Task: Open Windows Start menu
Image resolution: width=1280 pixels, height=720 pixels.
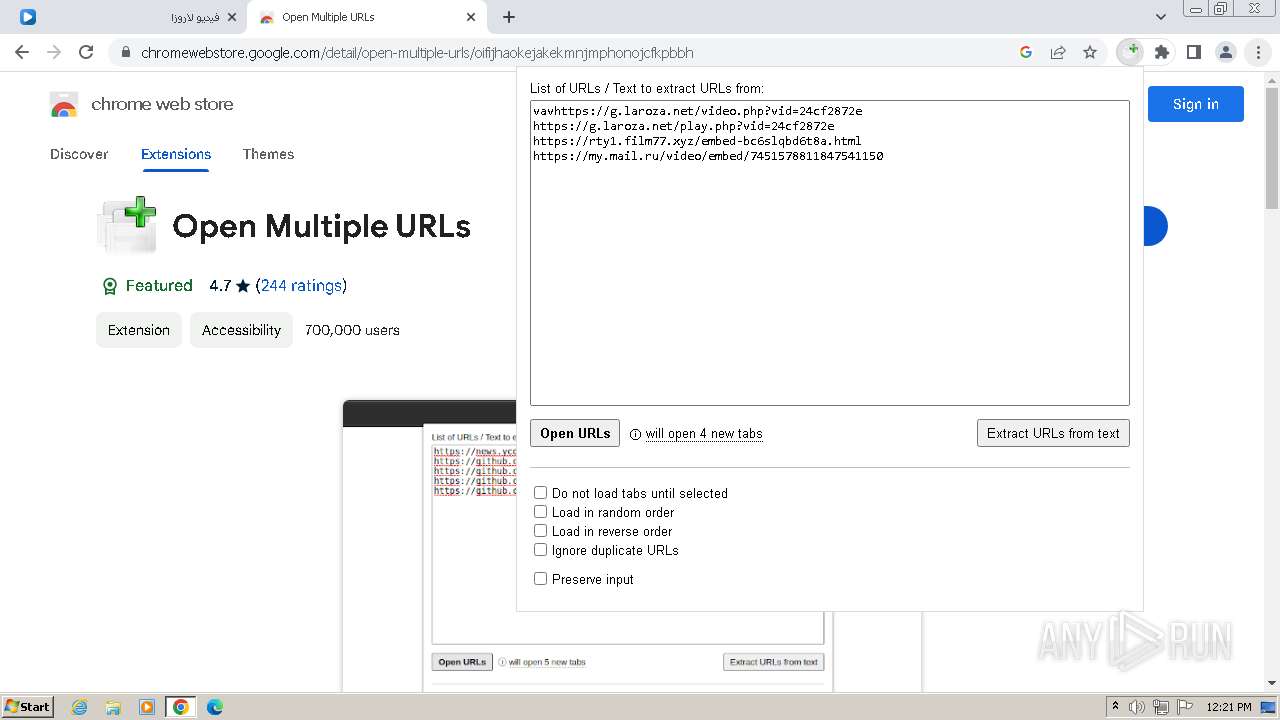Action: point(27,707)
